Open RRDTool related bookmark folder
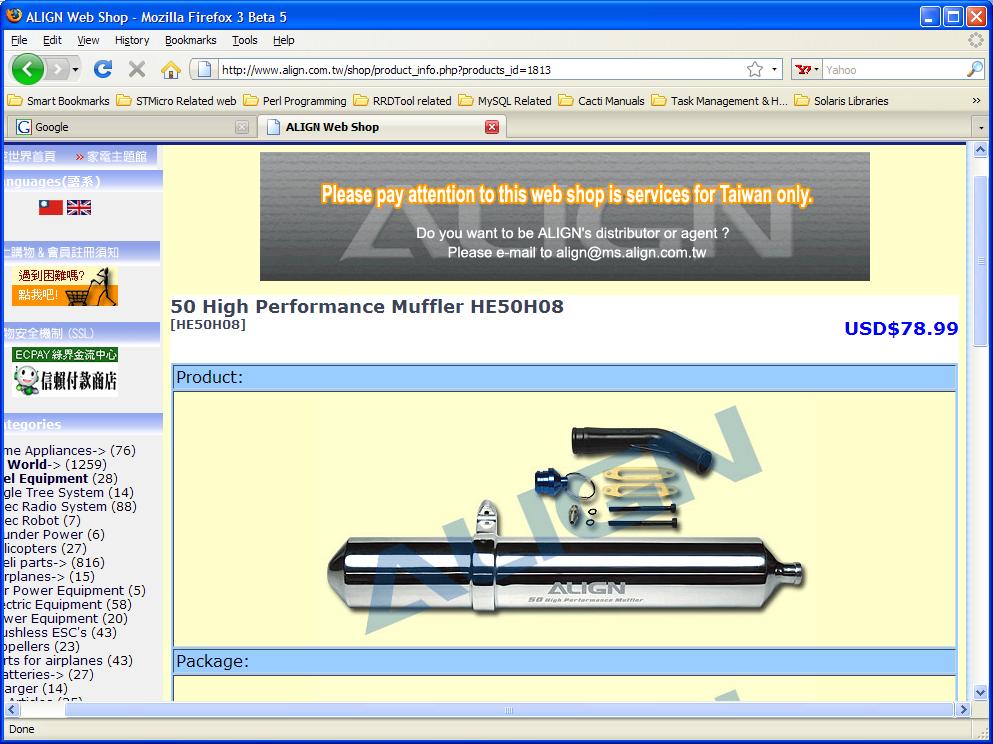 pos(403,101)
